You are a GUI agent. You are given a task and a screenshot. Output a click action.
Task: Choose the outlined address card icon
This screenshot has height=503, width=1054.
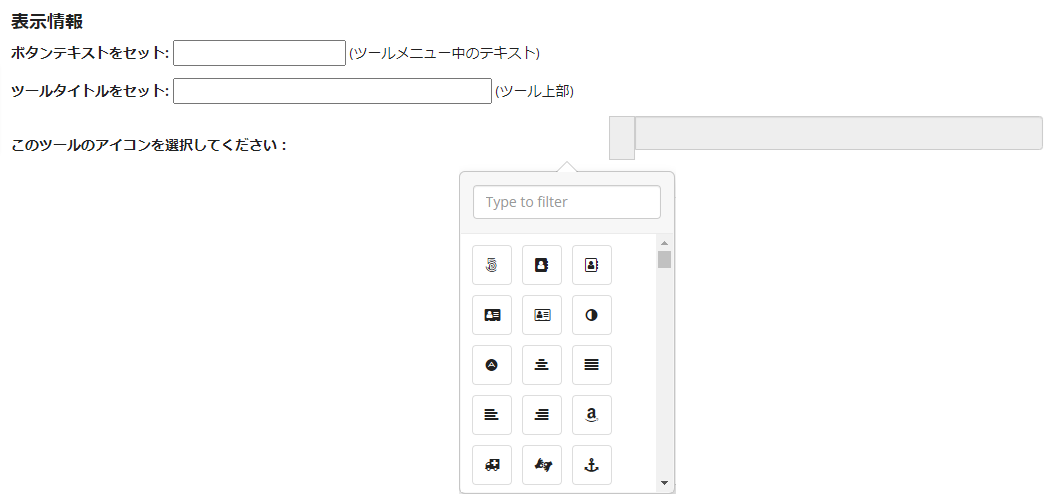click(542, 315)
